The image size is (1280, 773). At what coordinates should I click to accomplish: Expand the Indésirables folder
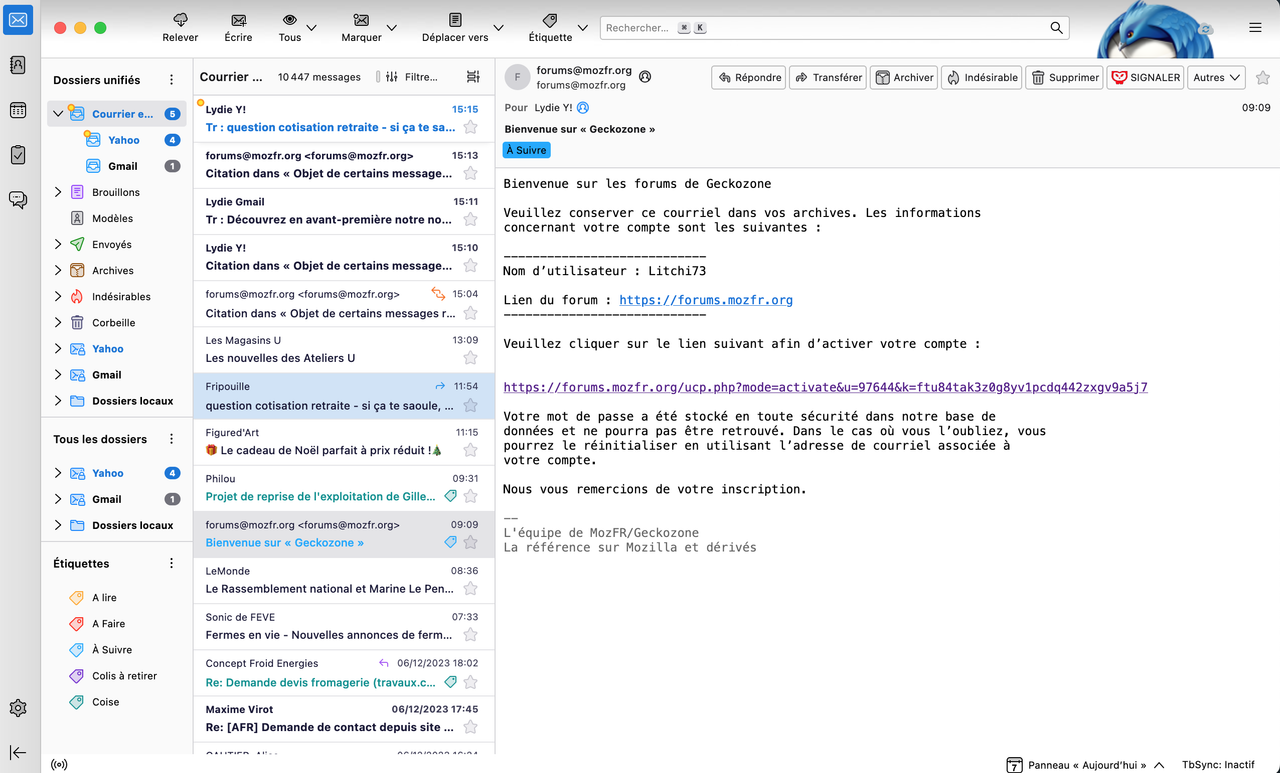[58, 296]
